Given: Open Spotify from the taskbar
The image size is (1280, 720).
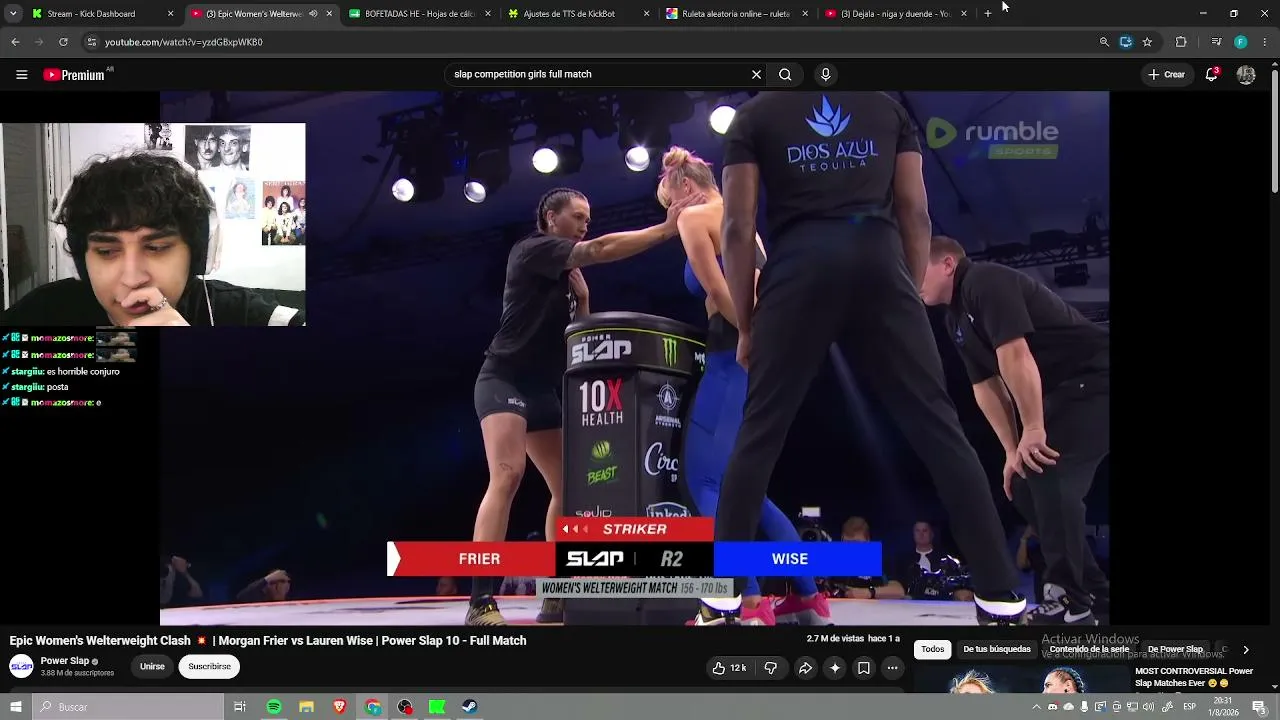Looking at the screenshot, I should pyautogui.click(x=274, y=707).
